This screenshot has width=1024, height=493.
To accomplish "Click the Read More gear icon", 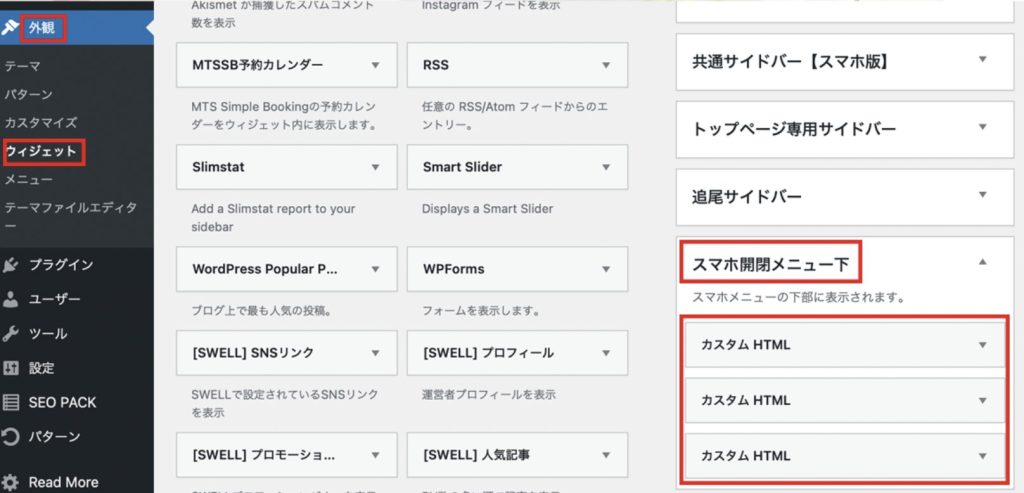I will [11, 482].
